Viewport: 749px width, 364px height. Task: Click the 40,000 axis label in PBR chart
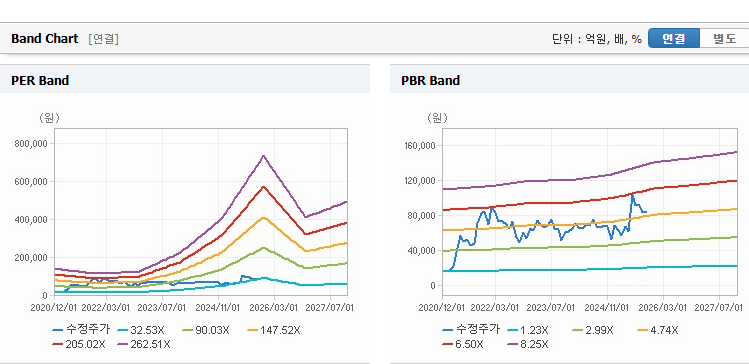(x=422, y=251)
